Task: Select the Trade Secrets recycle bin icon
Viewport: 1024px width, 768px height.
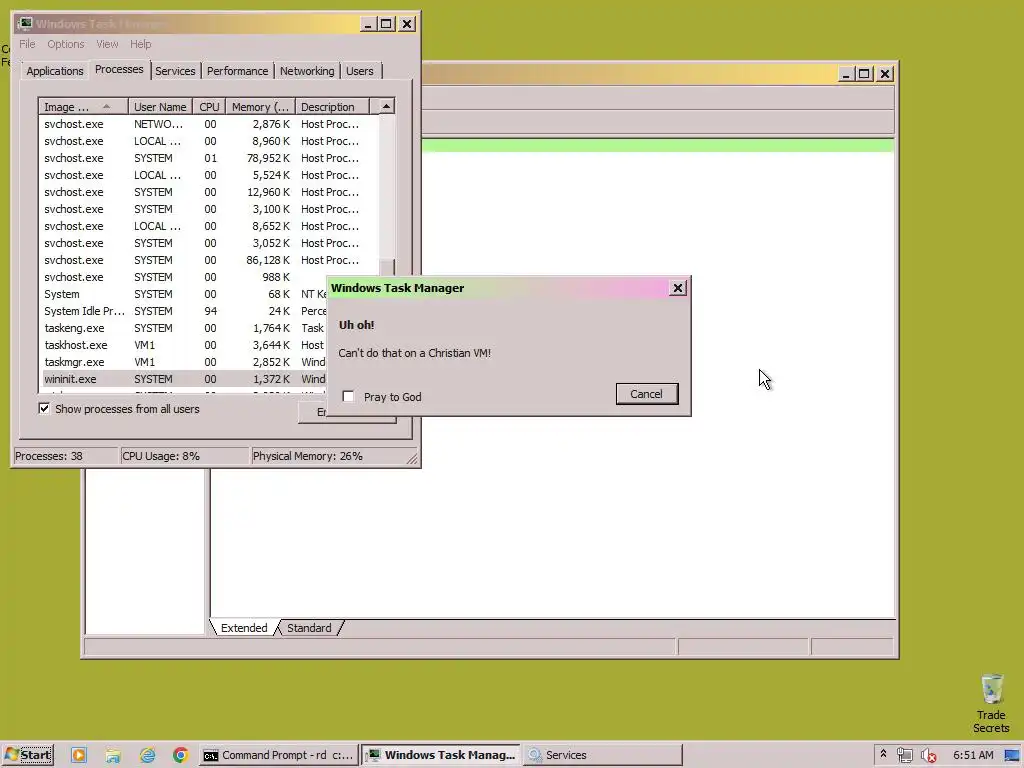Action: (x=991, y=703)
